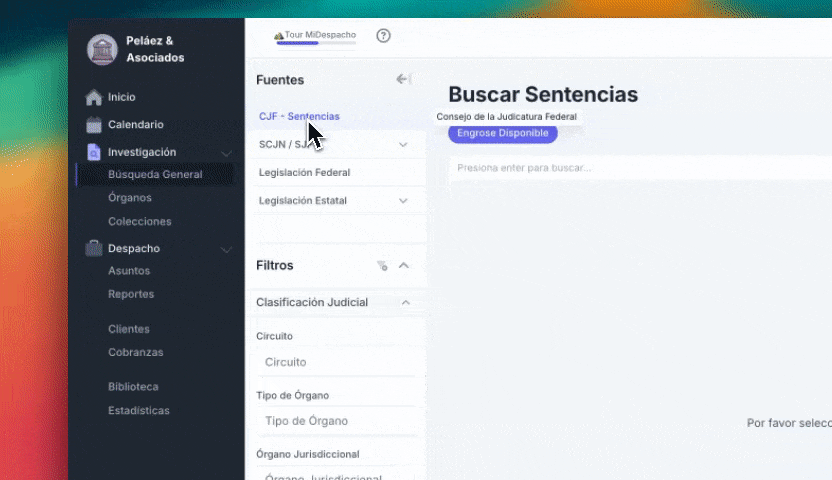Collapse the Despacho sidebar section
The image size is (832, 480).
click(227, 249)
